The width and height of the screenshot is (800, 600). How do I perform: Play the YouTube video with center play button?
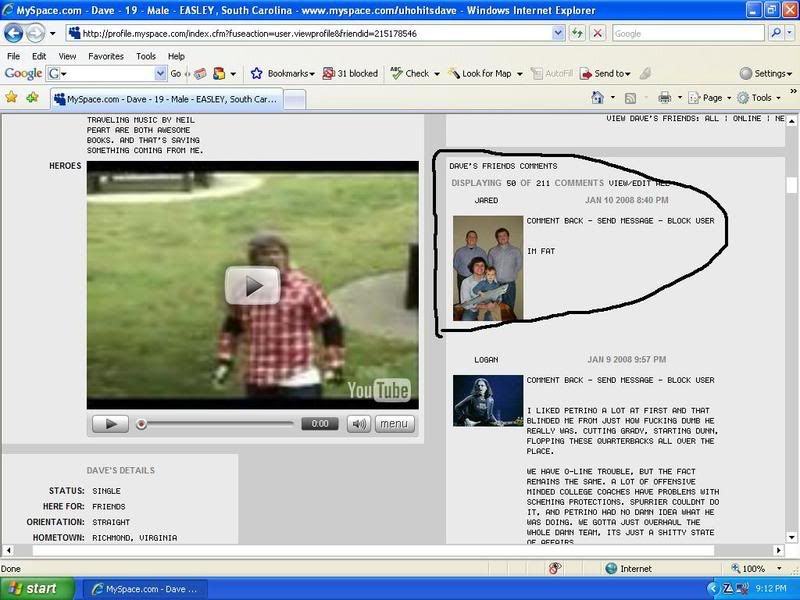[253, 286]
